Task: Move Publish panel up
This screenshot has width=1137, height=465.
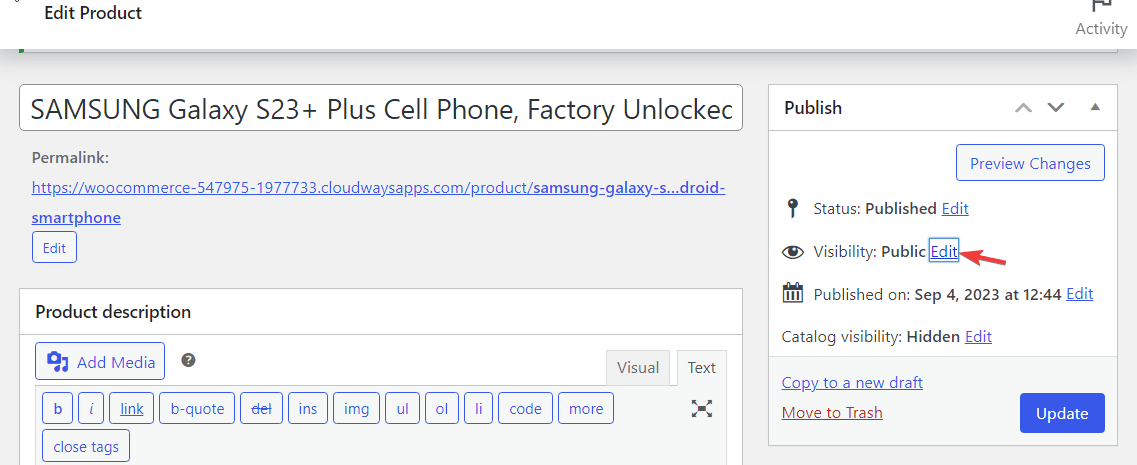Action: coord(1023,107)
